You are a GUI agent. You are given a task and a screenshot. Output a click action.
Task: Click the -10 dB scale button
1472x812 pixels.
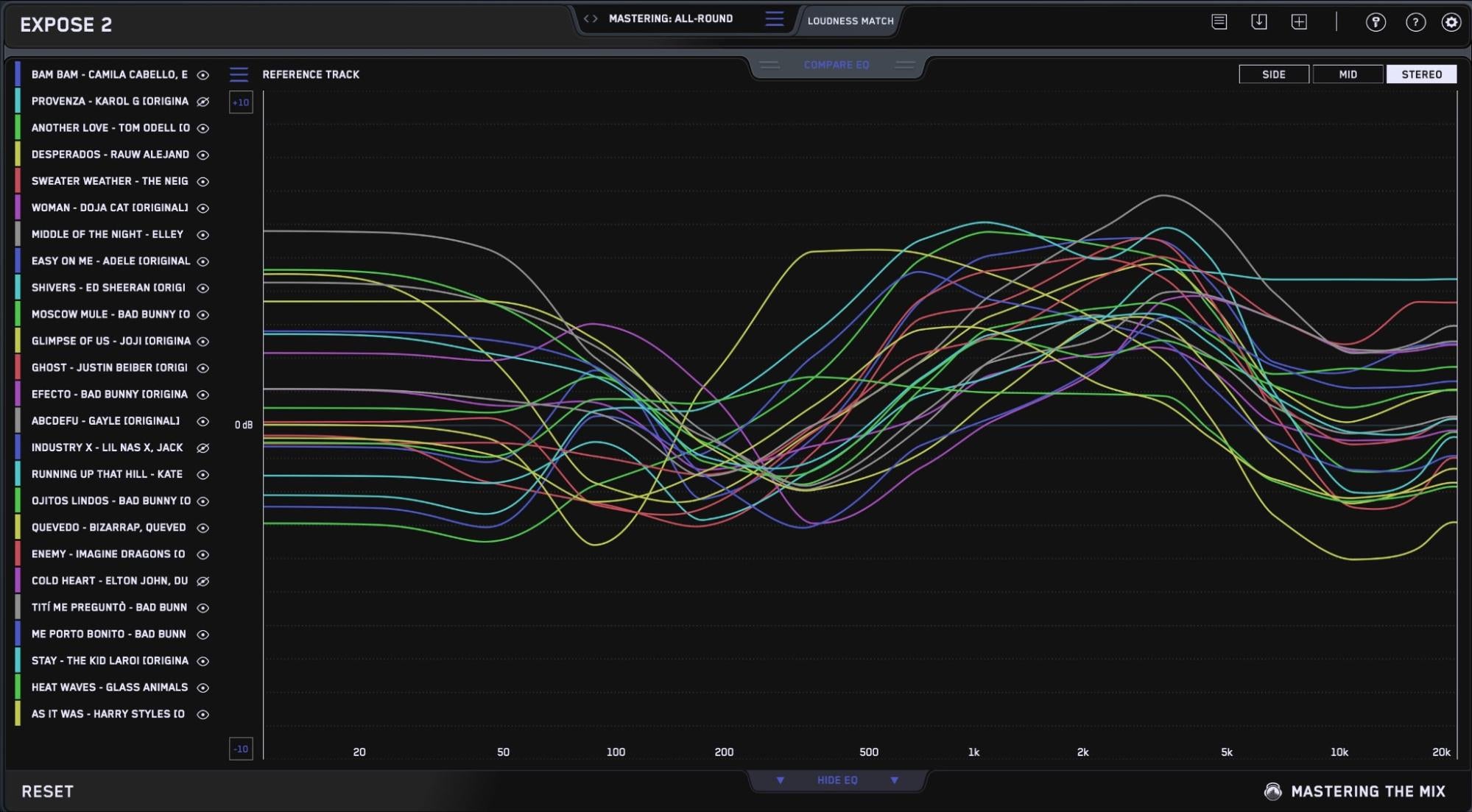point(241,749)
